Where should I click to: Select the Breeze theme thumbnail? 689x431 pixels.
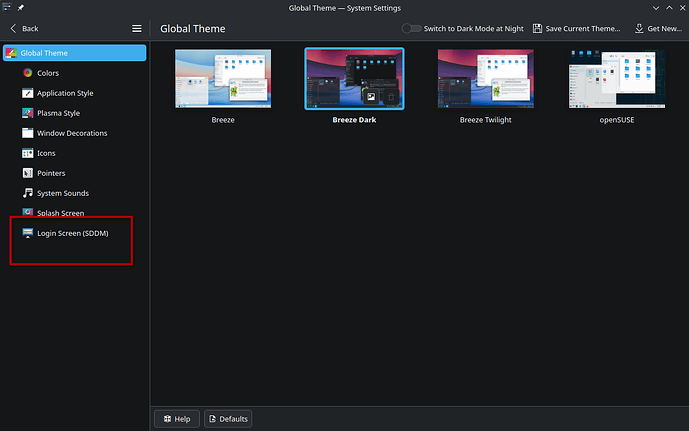(x=223, y=79)
